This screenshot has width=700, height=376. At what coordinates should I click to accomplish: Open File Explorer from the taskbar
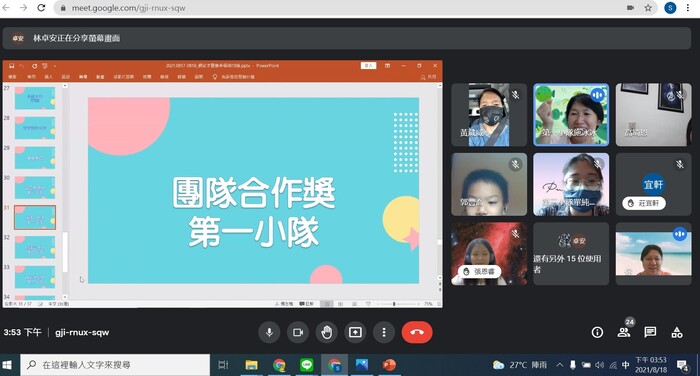251,365
